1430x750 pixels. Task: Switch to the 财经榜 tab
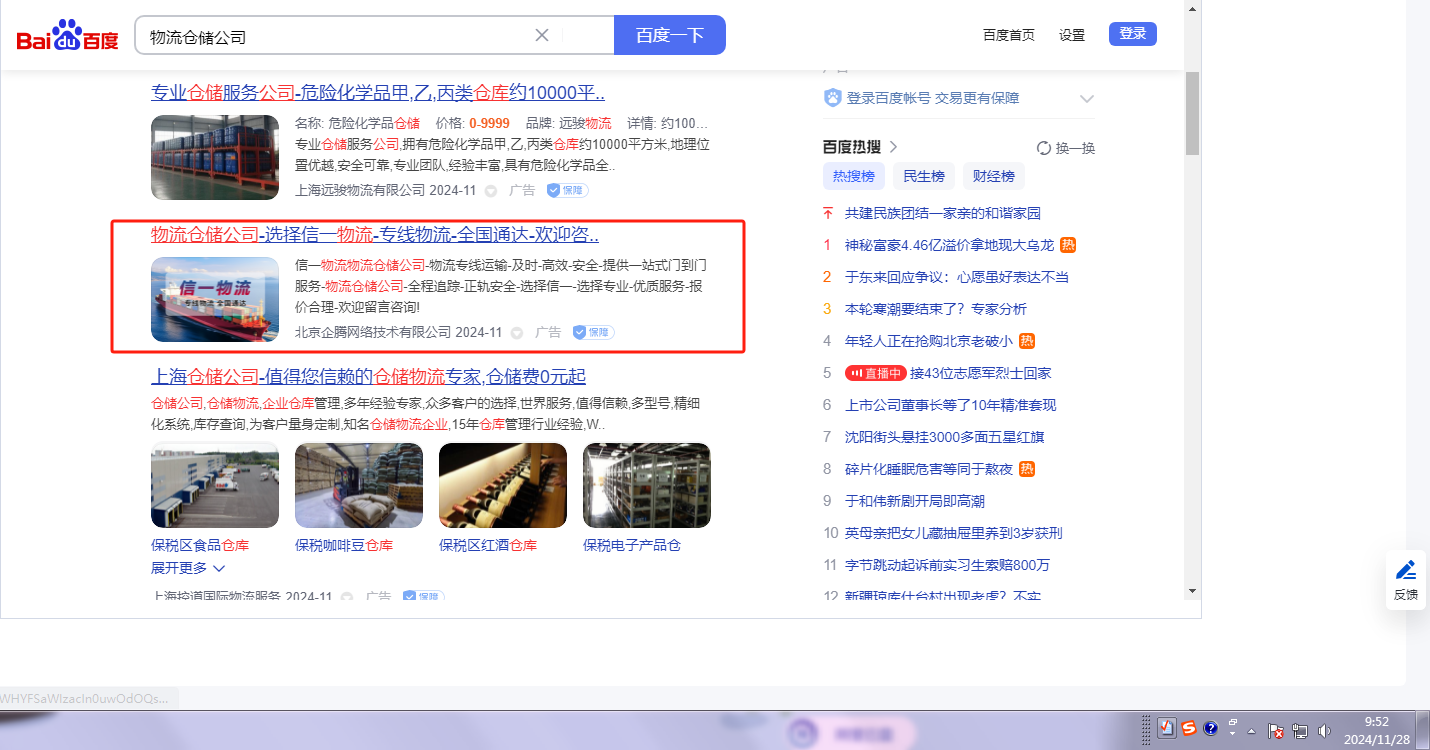pos(993,176)
